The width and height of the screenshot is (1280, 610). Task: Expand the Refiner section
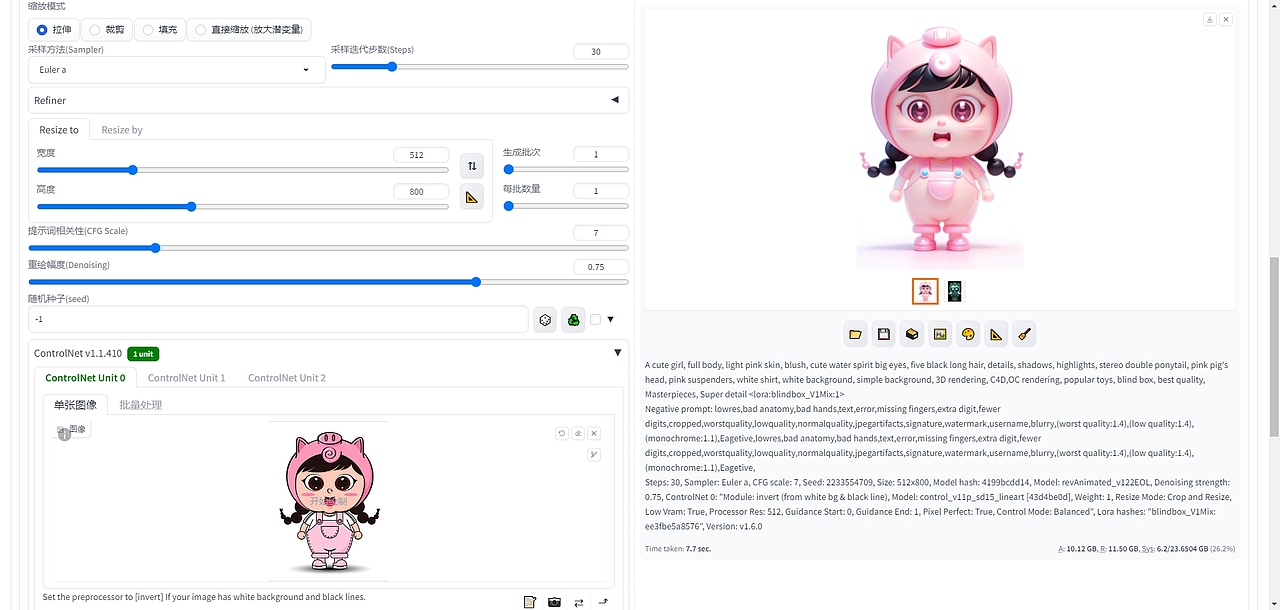click(x=326, y=100)
